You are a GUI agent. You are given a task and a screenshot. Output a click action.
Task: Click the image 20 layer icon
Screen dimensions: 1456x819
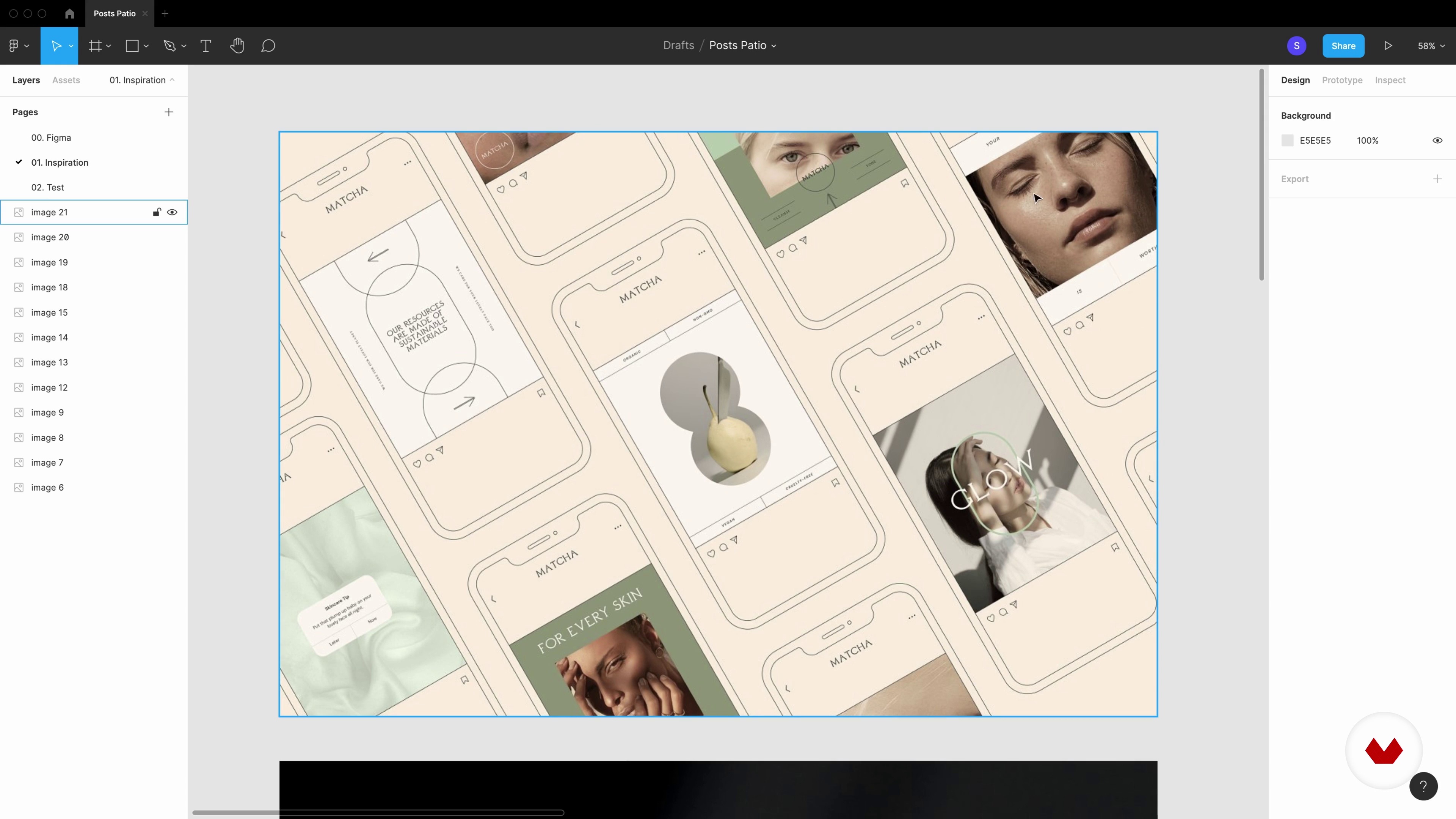click(19, 237)
